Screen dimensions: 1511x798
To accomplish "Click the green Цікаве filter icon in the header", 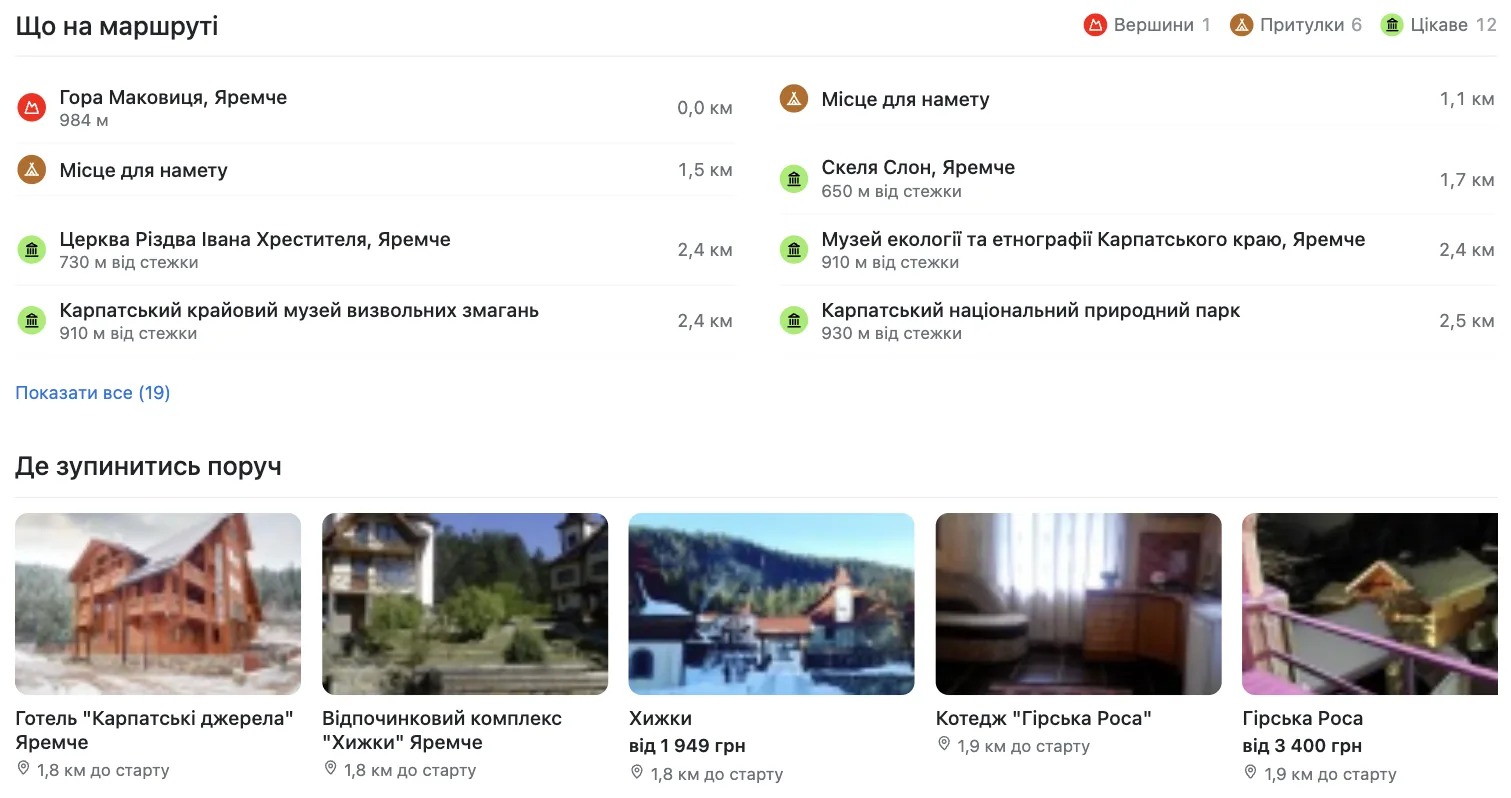I will [x=1392, y=25].
